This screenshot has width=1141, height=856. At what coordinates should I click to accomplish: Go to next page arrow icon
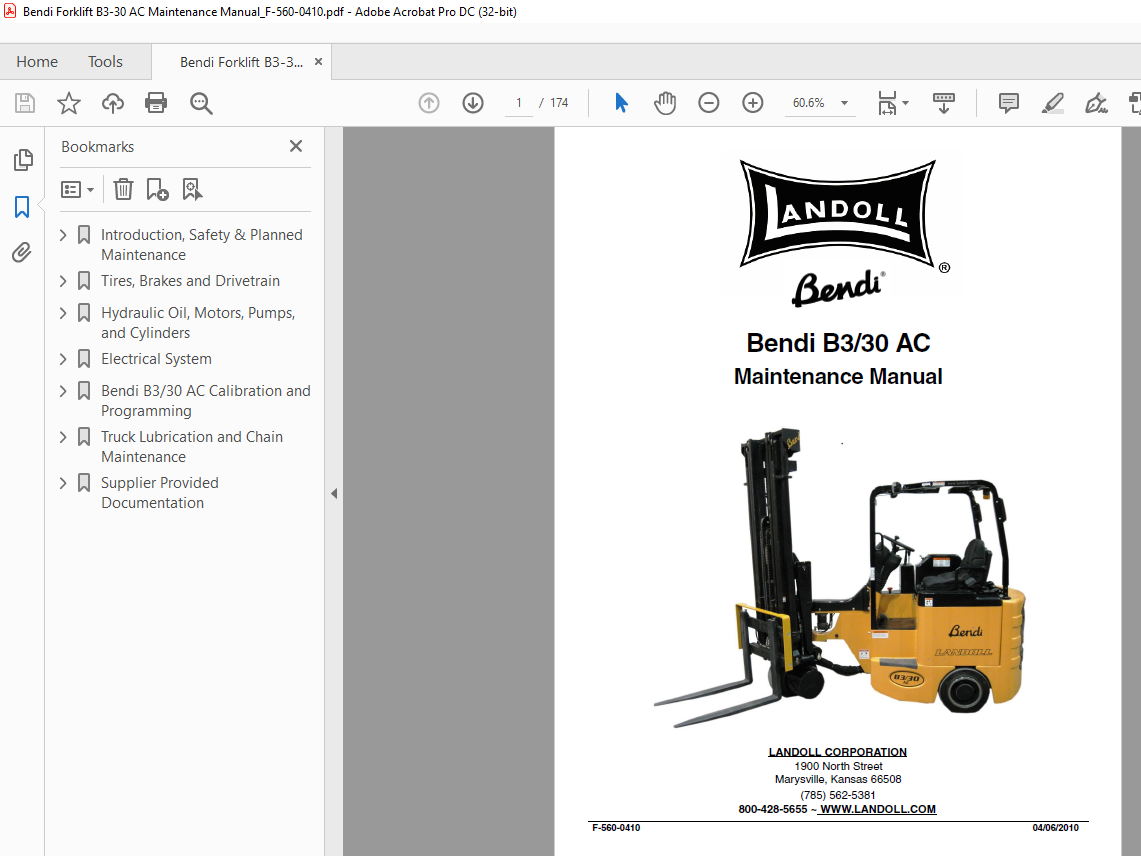click(473, 103)
